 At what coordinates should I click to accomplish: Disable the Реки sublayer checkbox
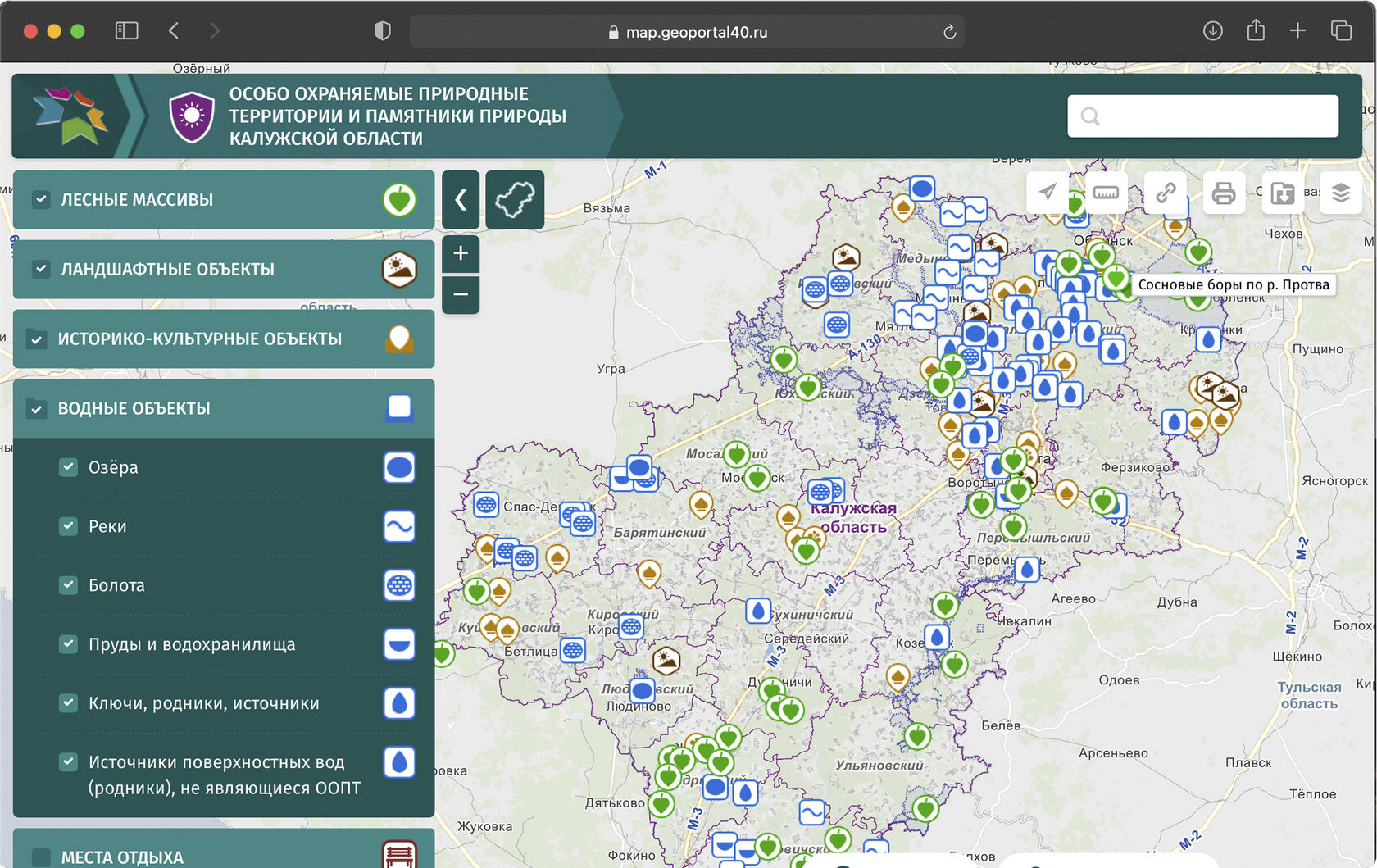pos(68,525)
